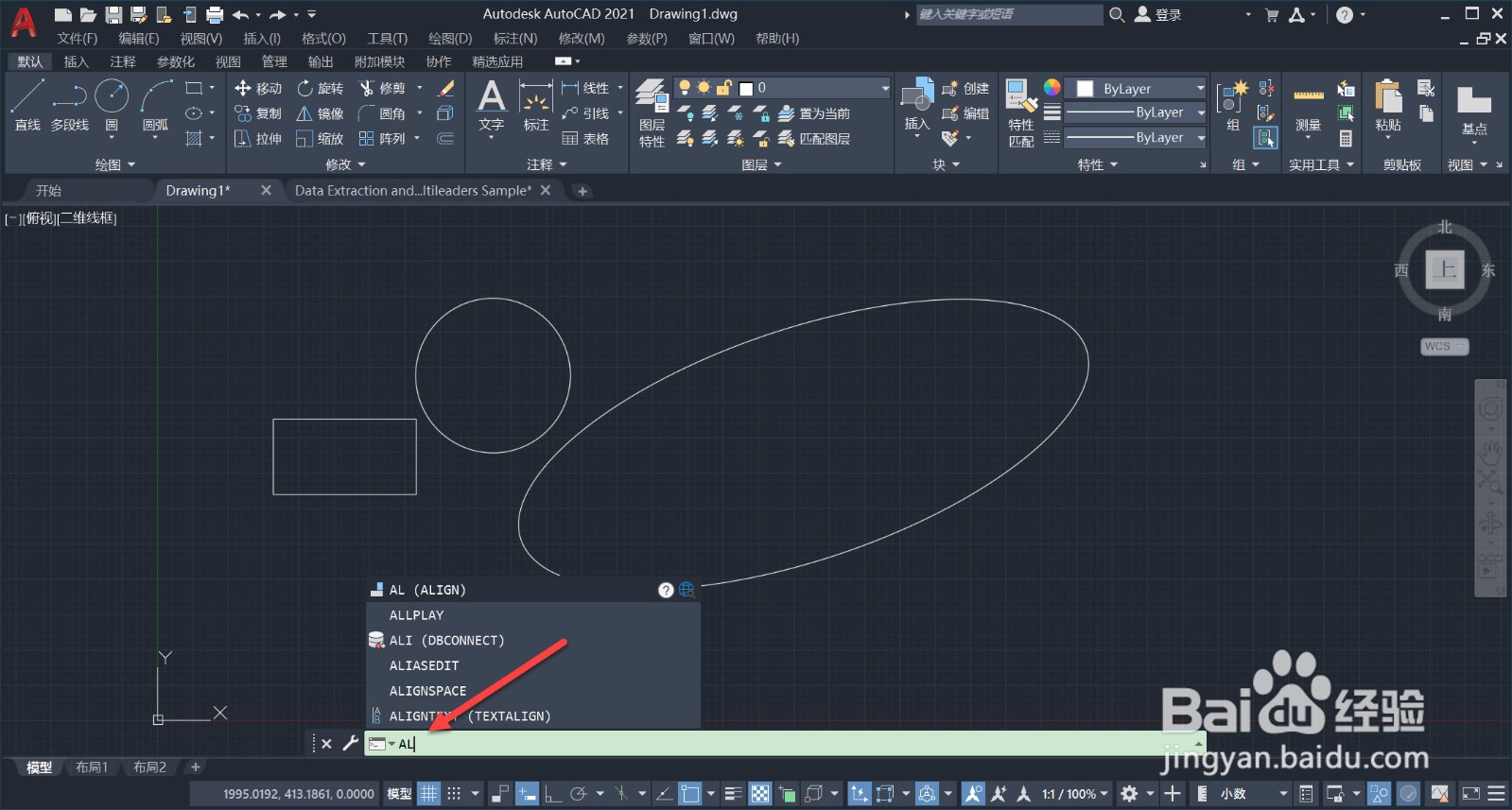
Task: Expand the 图层 layers panel
Action: 762,164
